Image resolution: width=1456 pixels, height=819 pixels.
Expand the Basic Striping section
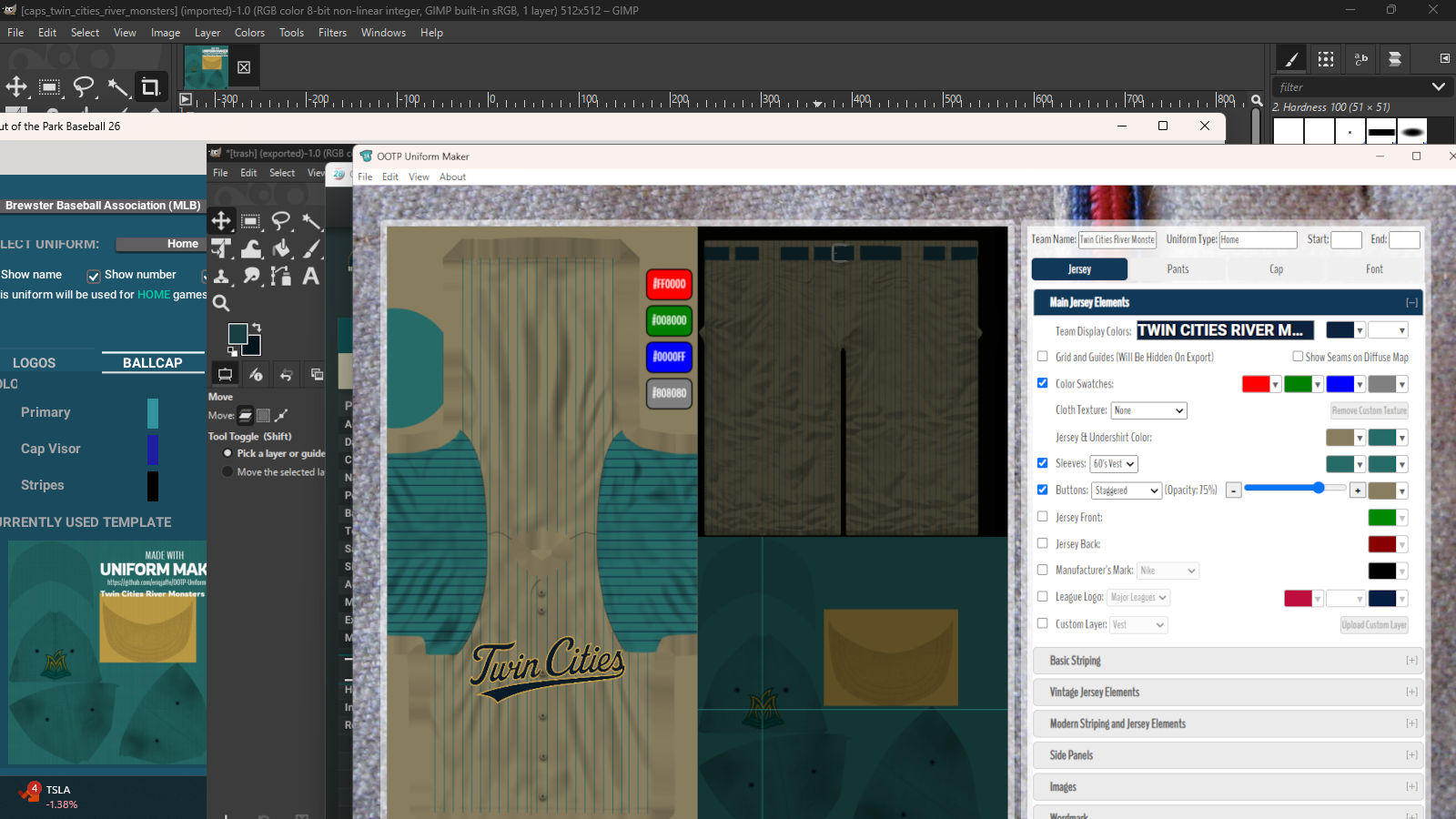pos(1228,661)
